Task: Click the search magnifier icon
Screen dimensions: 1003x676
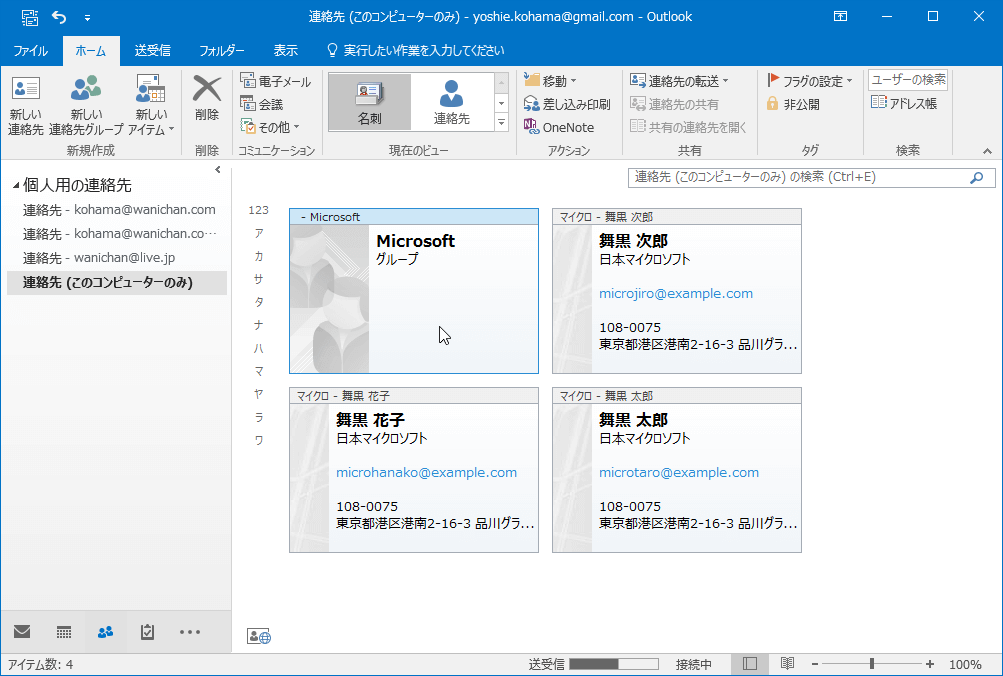Action: pyautogui.click(x=977, y=178)
